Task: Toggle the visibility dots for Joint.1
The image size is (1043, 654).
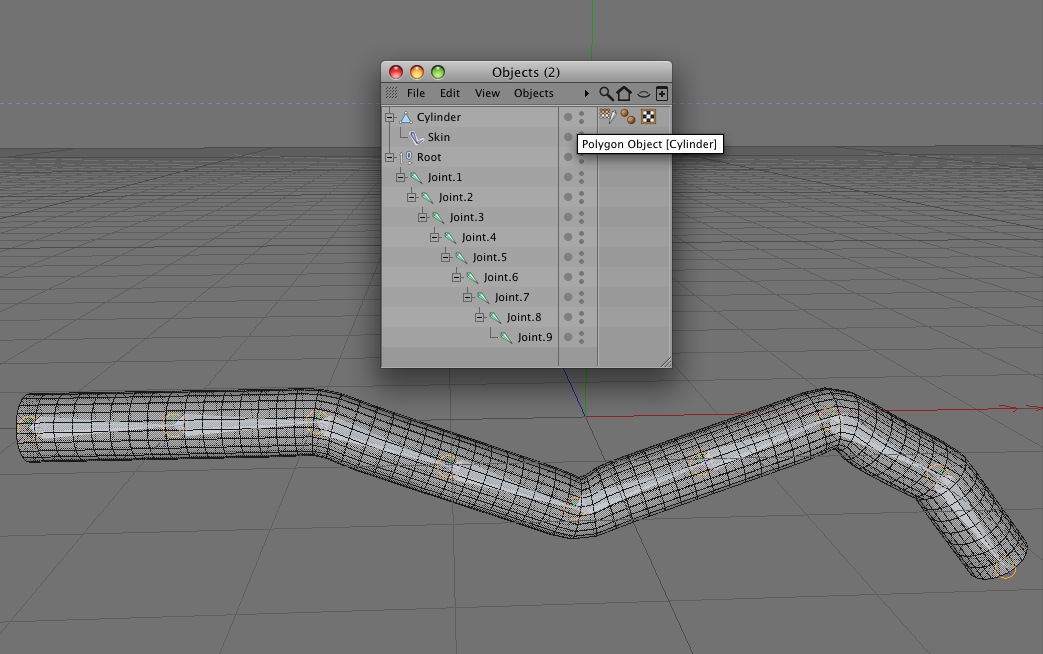Action: point(581,177)
